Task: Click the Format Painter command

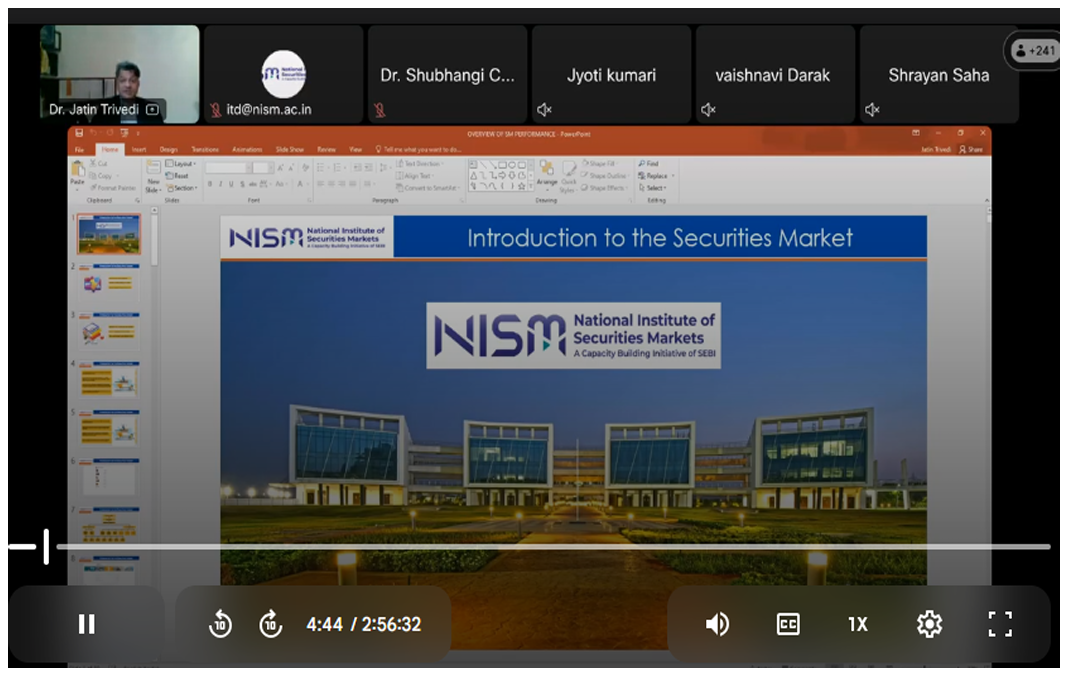Action: 113,188
